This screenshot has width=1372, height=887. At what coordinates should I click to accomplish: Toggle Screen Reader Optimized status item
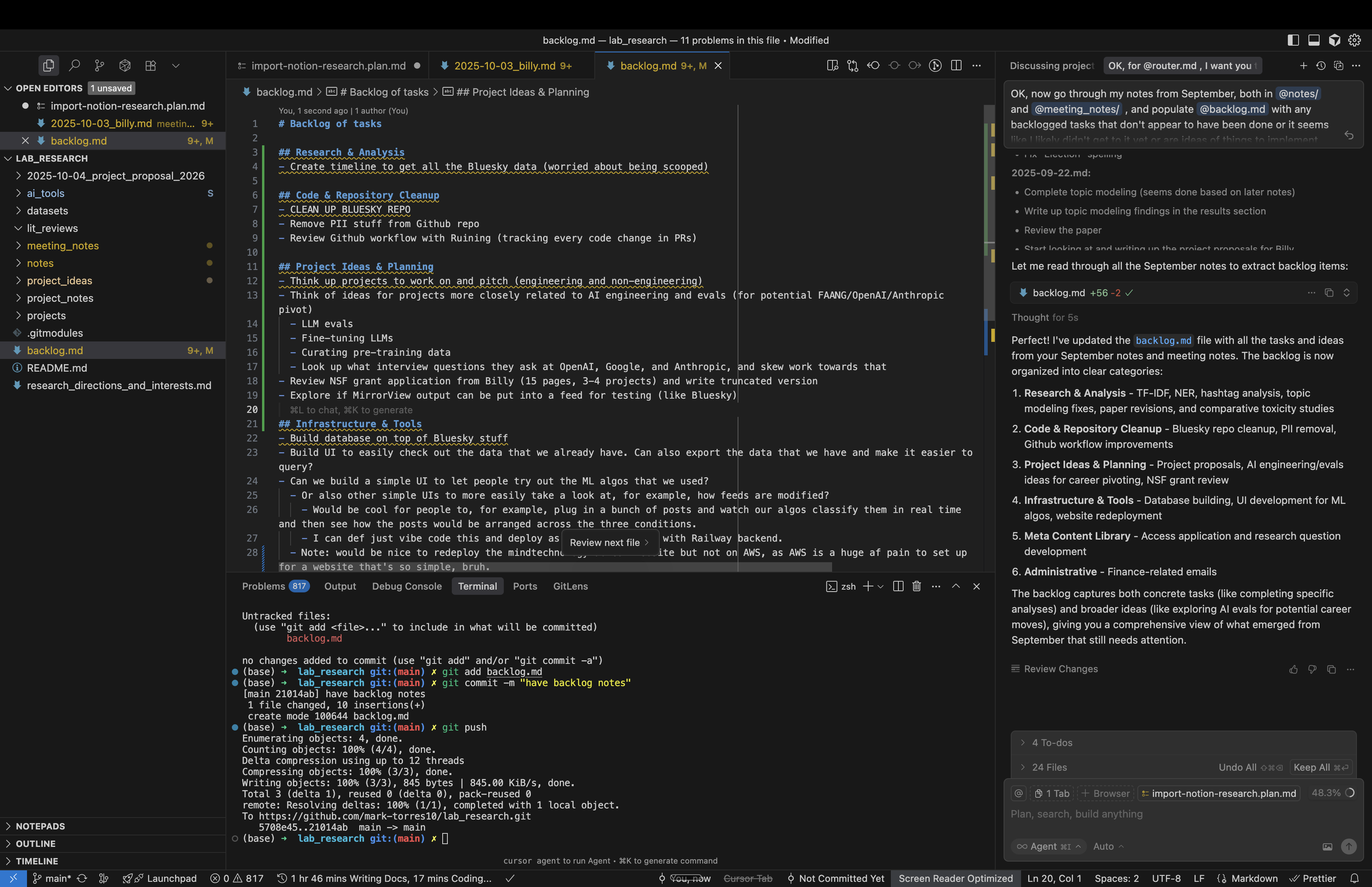point(955,878)
